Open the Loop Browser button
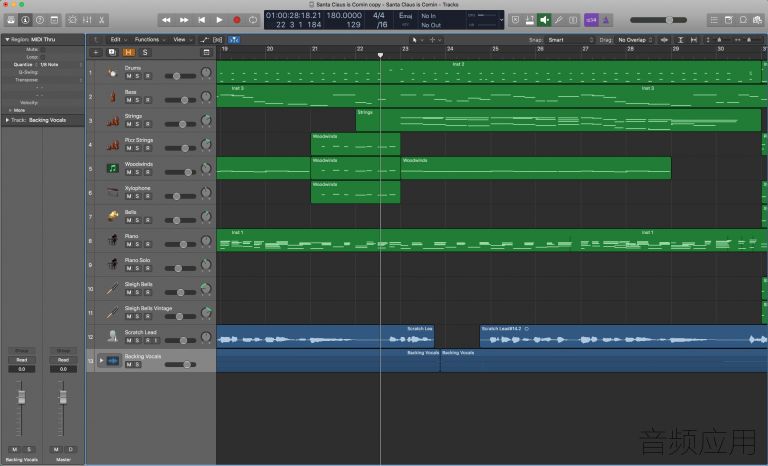The image size is (768, 466). pyautogui.click(x=744, y=20)
